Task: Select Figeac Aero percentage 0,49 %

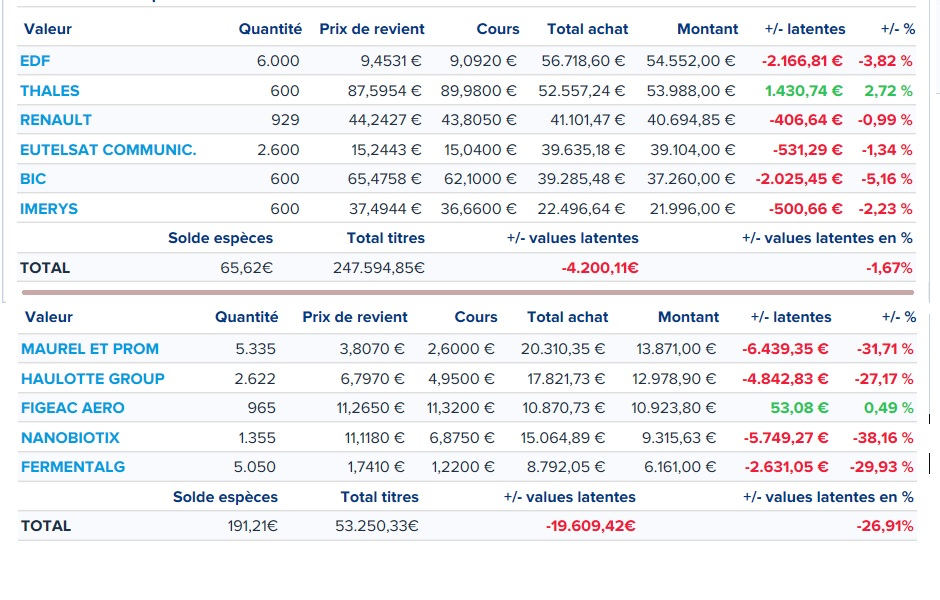Action: point(889,408)
